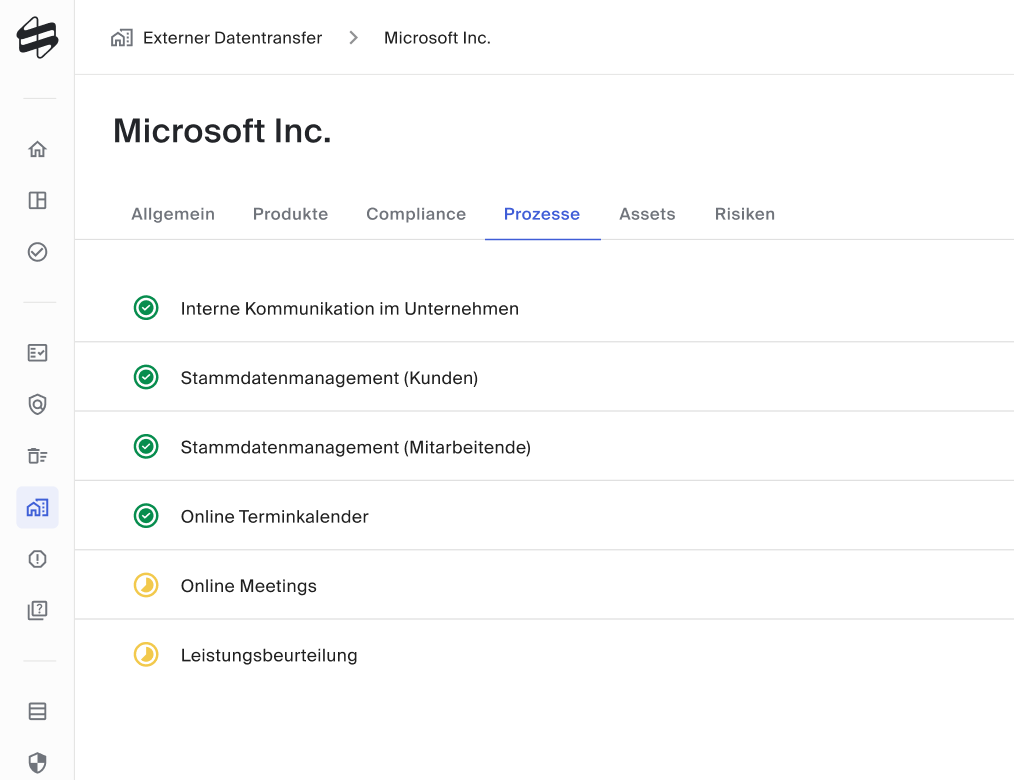1014x780 pixels.
Task: Open the Home icon in sidebar
Action: tap(38, 149)
